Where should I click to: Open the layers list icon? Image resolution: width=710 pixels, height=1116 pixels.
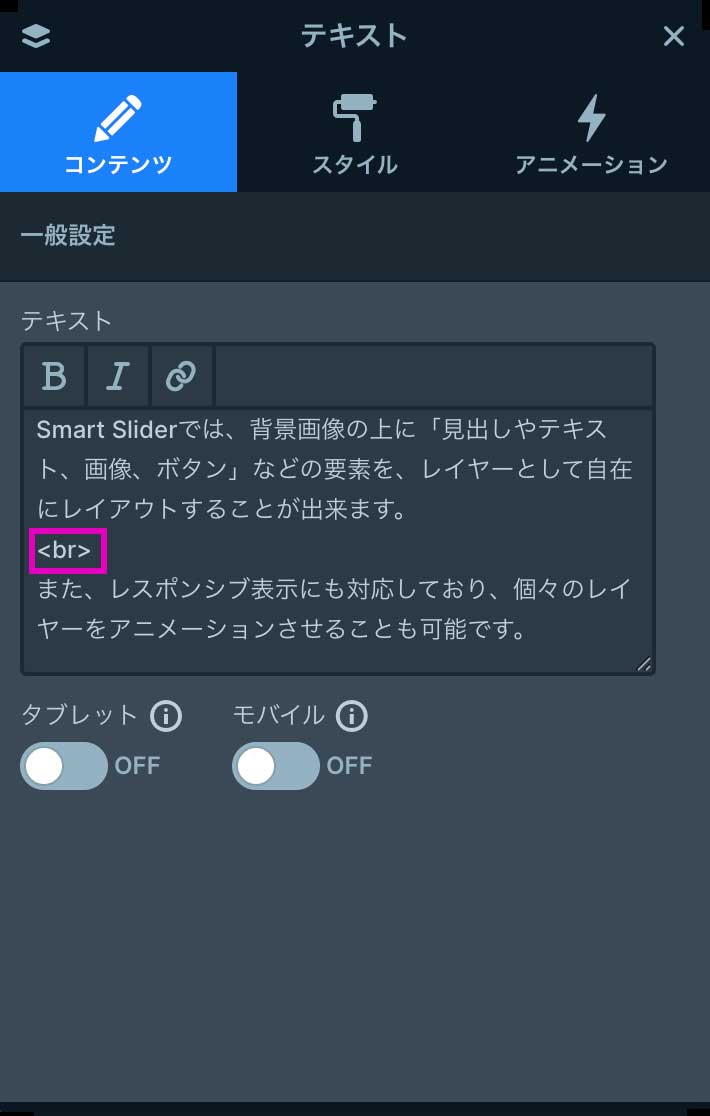[35, 36]
